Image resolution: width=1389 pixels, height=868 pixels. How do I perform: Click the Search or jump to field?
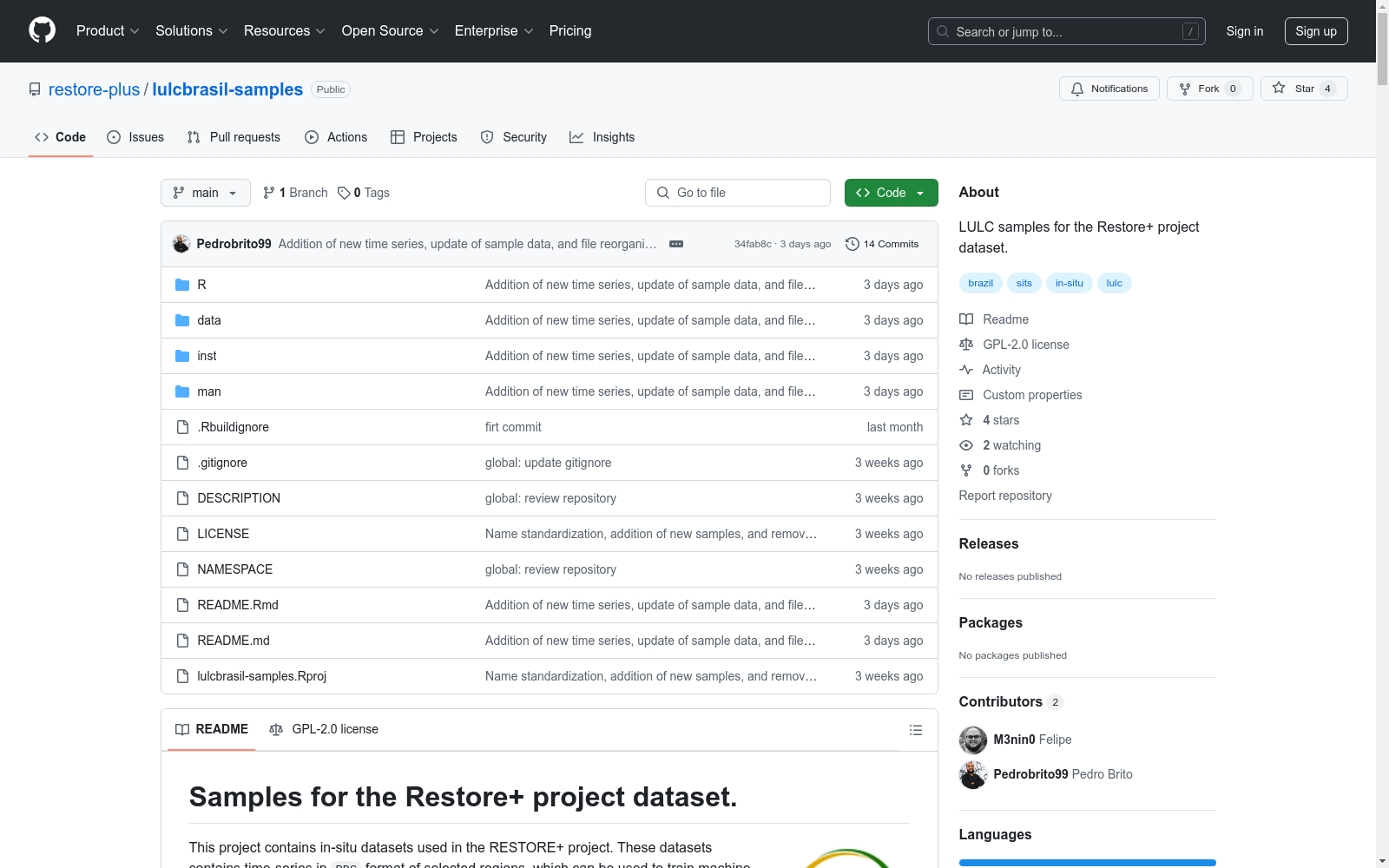tap(1067, 31)
